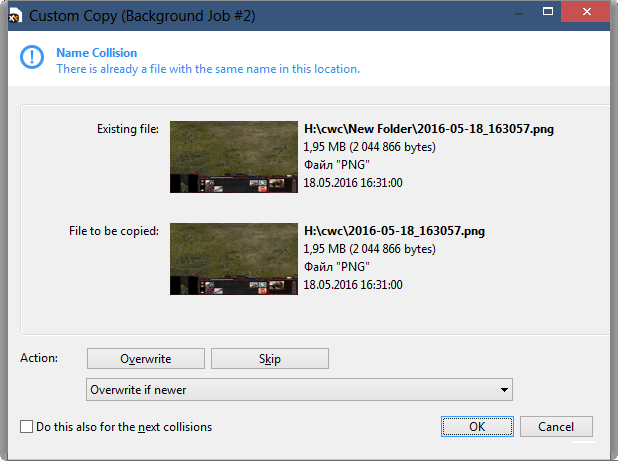Click the 'next collisions' checkbox label text

124,427
